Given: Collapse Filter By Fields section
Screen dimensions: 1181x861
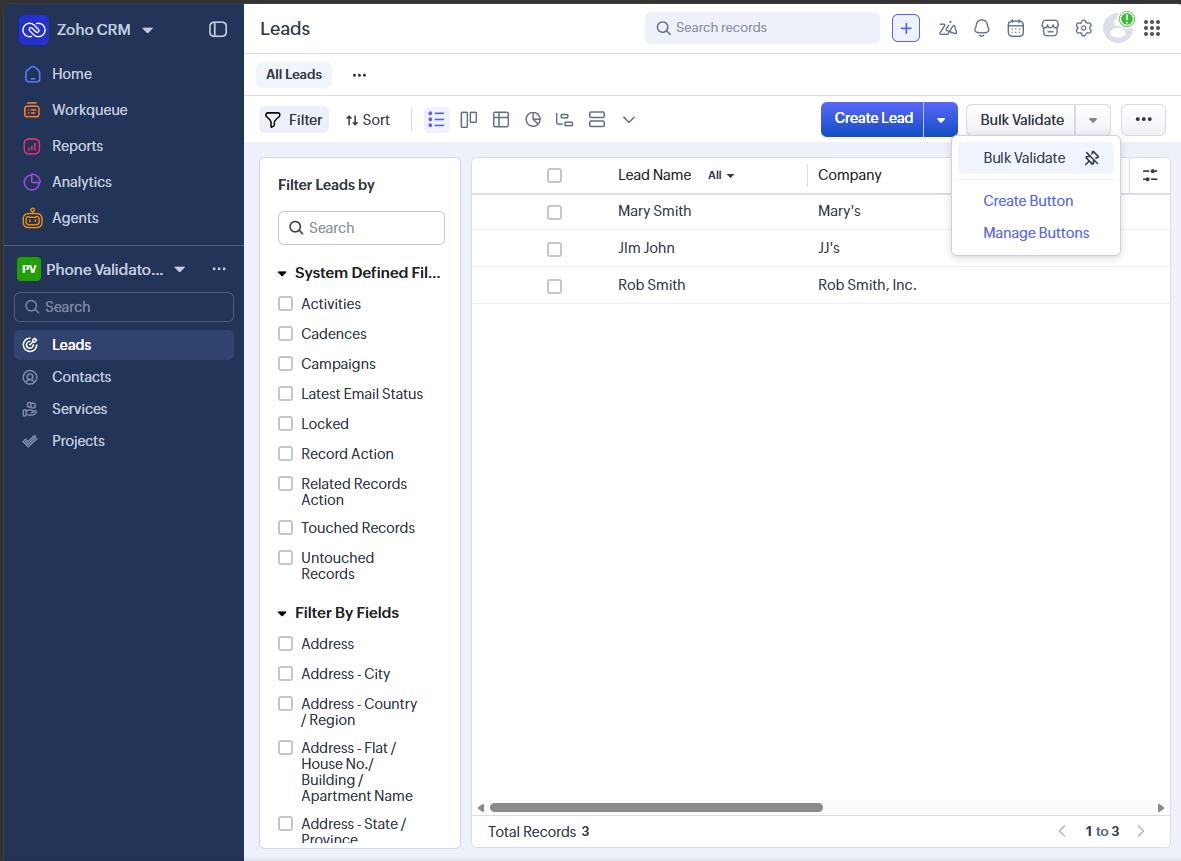Looking at the screenshot, I should click(282, 614).
